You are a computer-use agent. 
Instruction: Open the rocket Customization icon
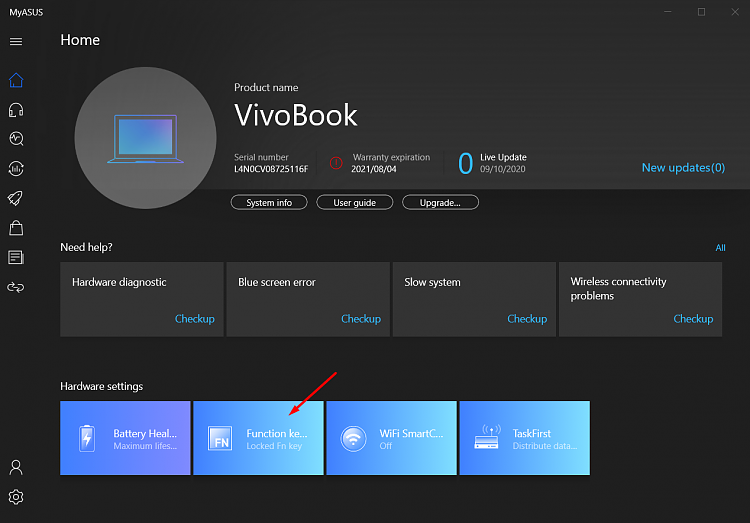[x=16, y=198]
